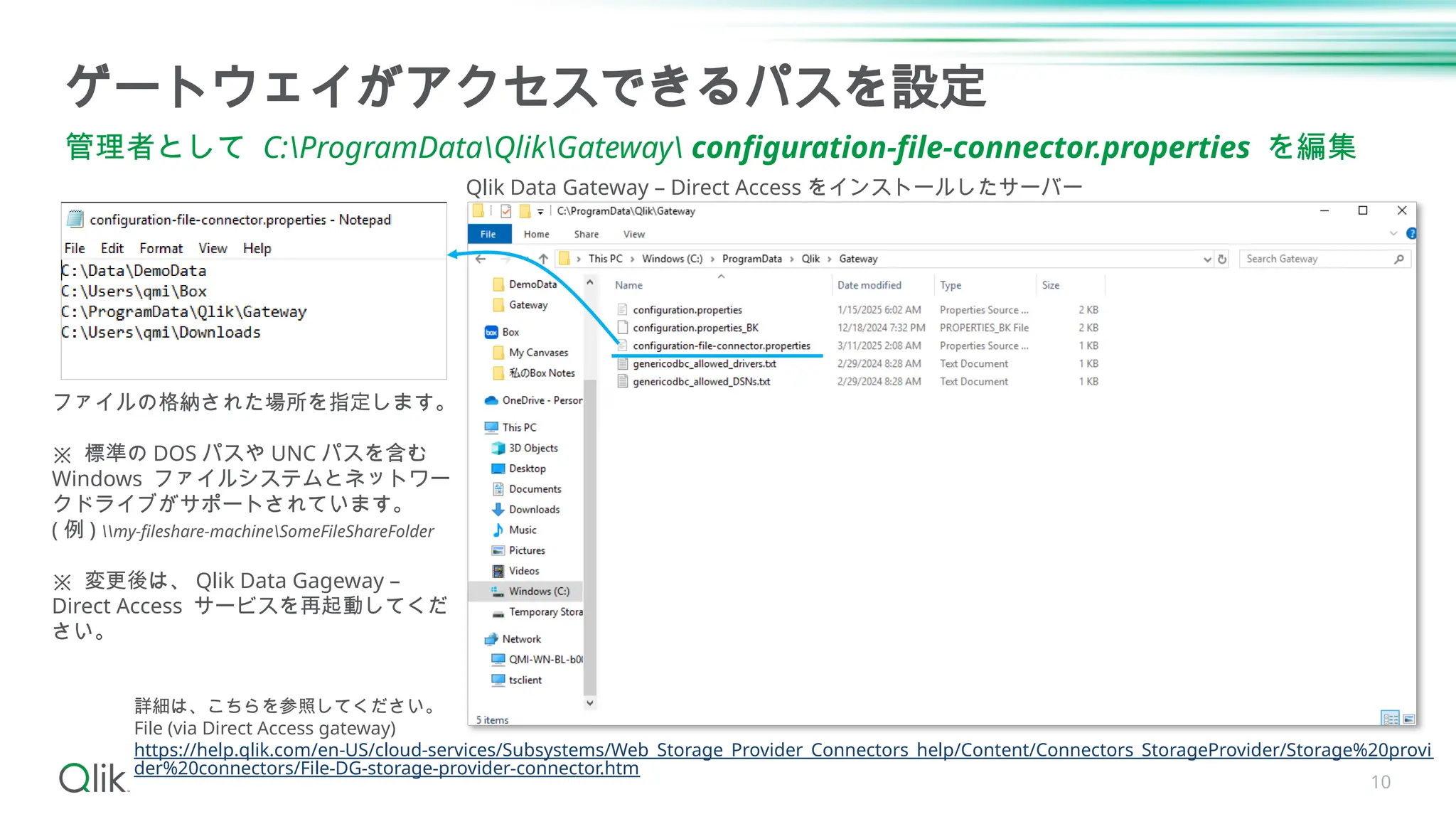Switch to the Share ribbon tab
This screenshot has width=1456, height=819.
[587, 234]
